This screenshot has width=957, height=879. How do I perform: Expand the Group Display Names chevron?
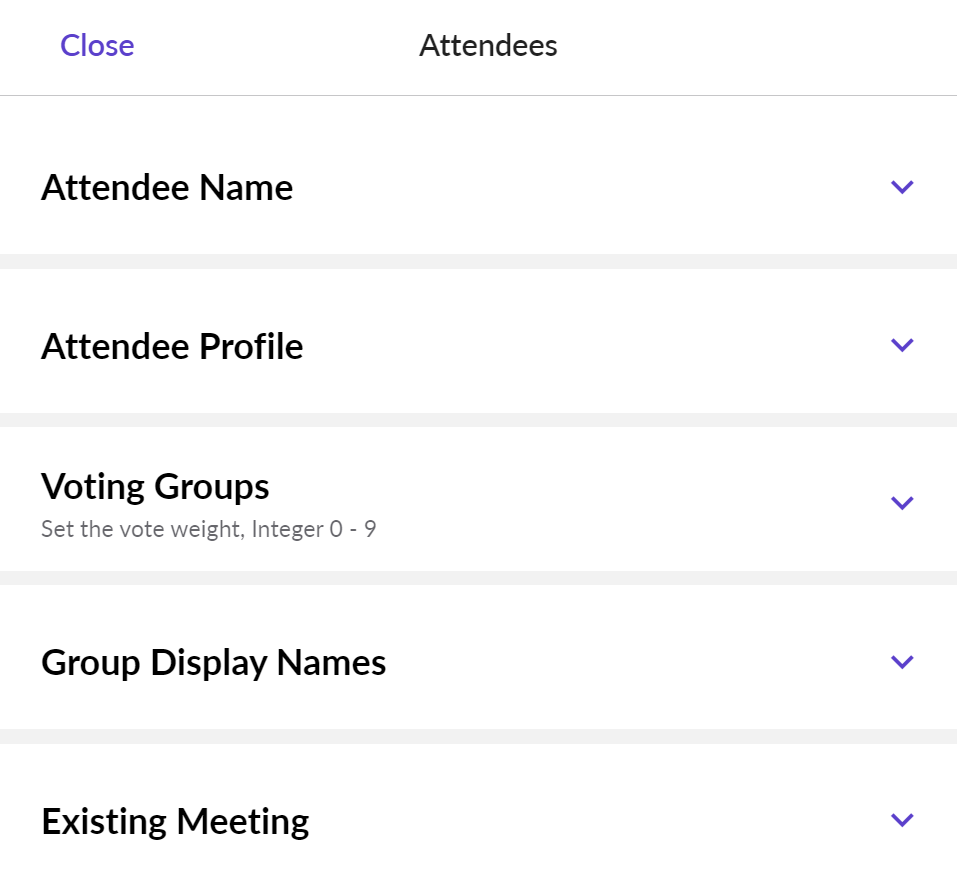[x=902, y=661]
